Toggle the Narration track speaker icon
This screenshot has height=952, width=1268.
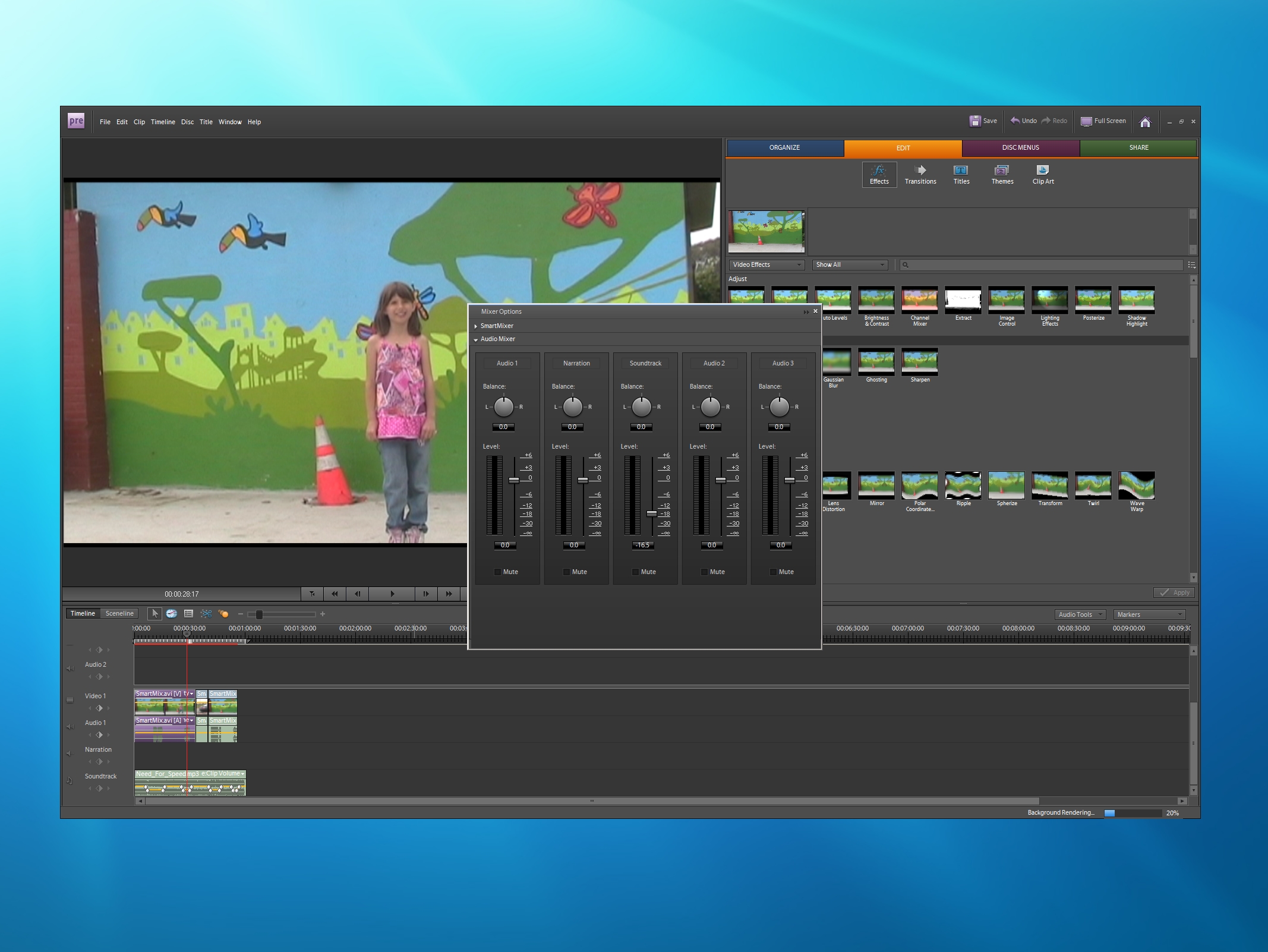click(69, 754)
